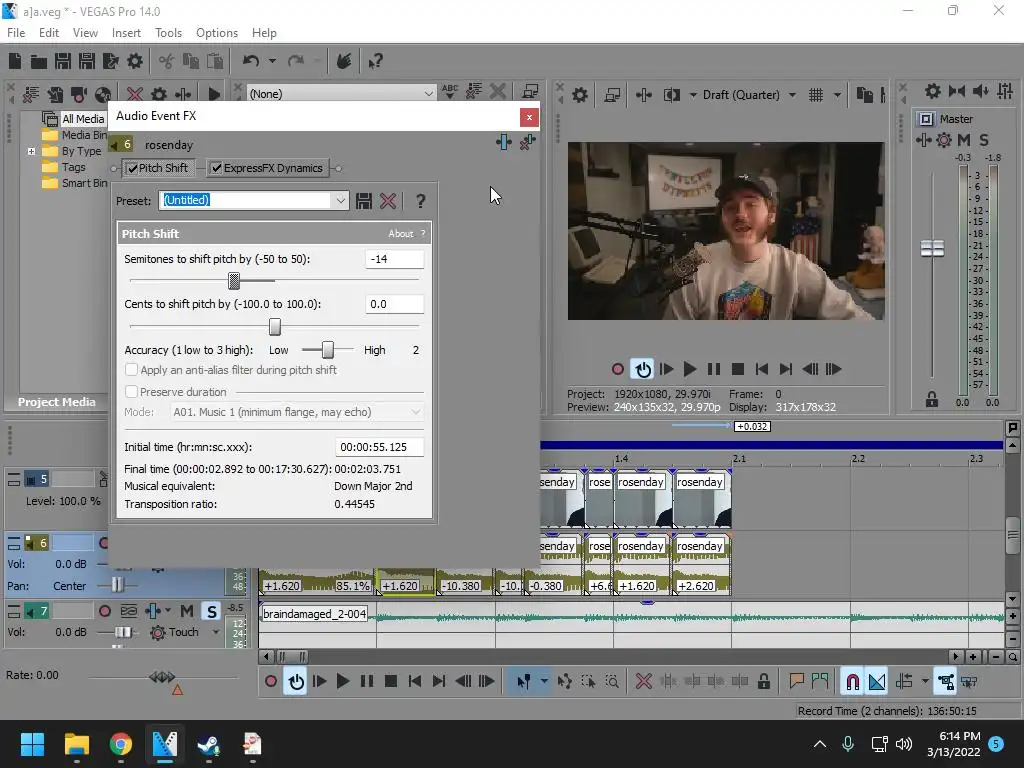Remove the selected plug-in from the chain
The image size is (1024, 768).
tap(526, 143)
